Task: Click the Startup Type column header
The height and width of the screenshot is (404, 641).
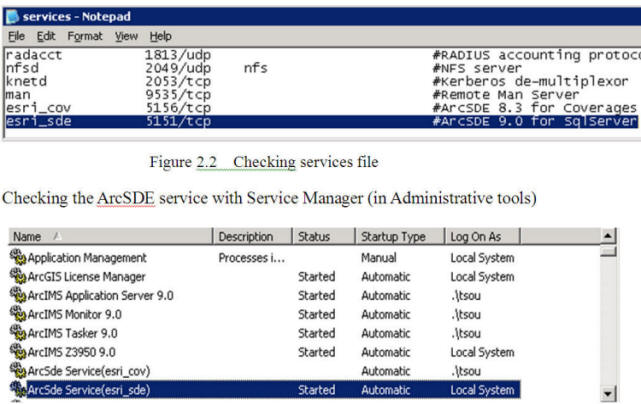Action: [x=400, y=237]
